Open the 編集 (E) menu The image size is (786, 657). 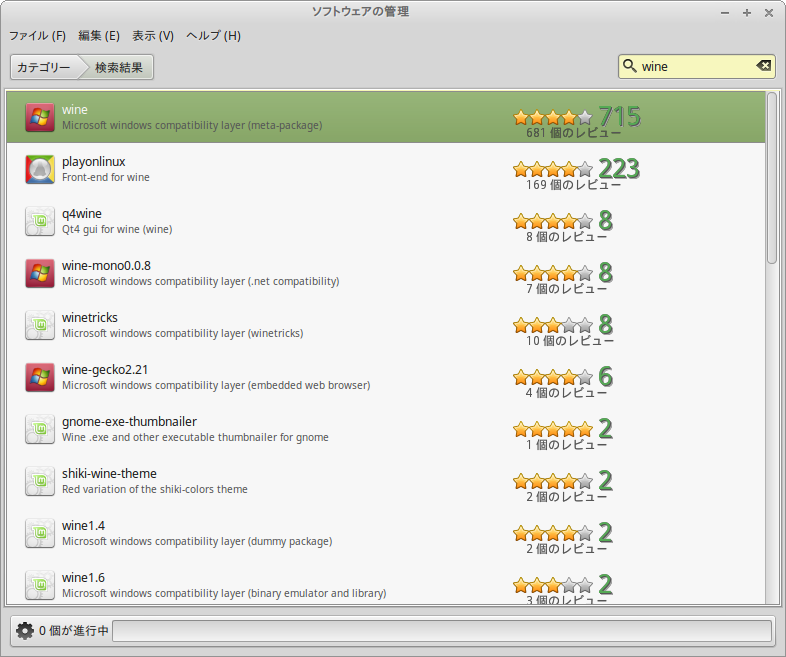[x=99, y=36]
